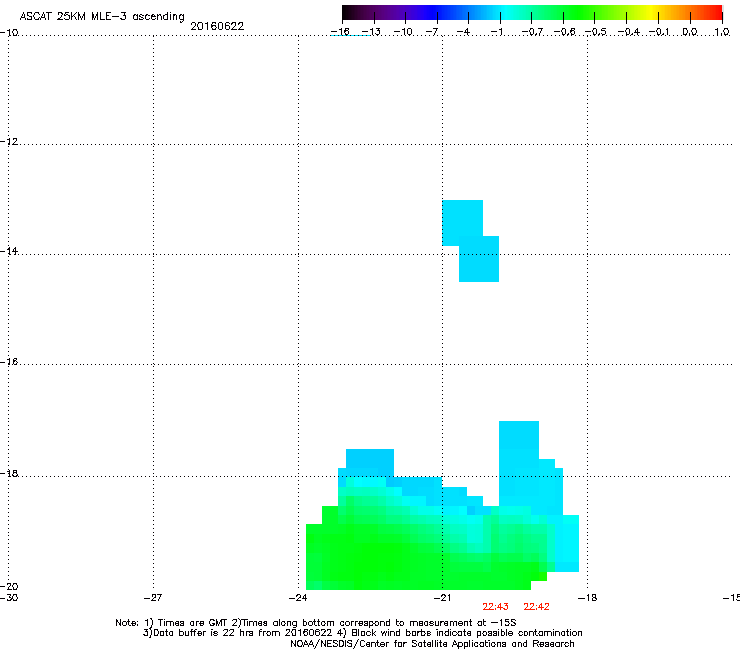Click the note line '3)Data buffer is 22 hrs'

click(x=362, y=633)
